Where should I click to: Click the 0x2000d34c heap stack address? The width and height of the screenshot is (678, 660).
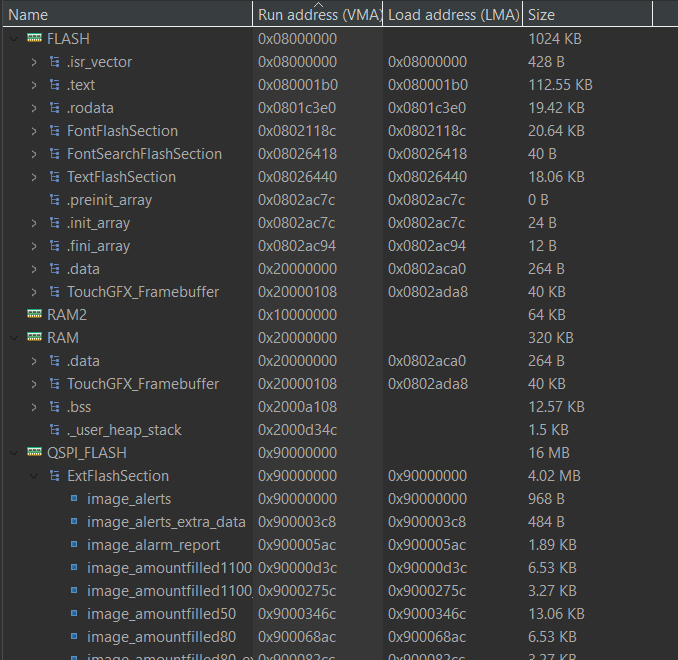[297, 430]
